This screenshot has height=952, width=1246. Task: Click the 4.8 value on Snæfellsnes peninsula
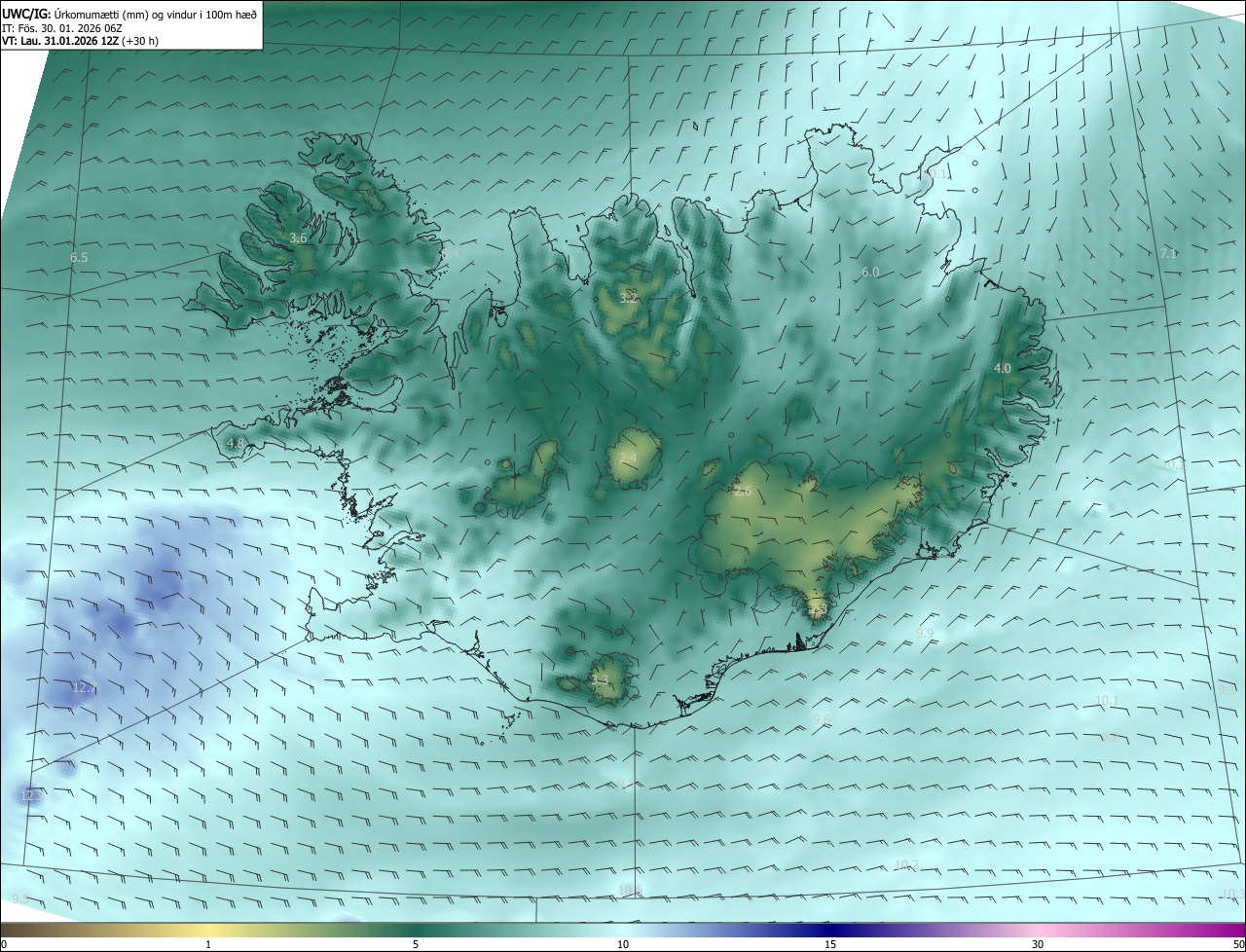click(235, 443)
